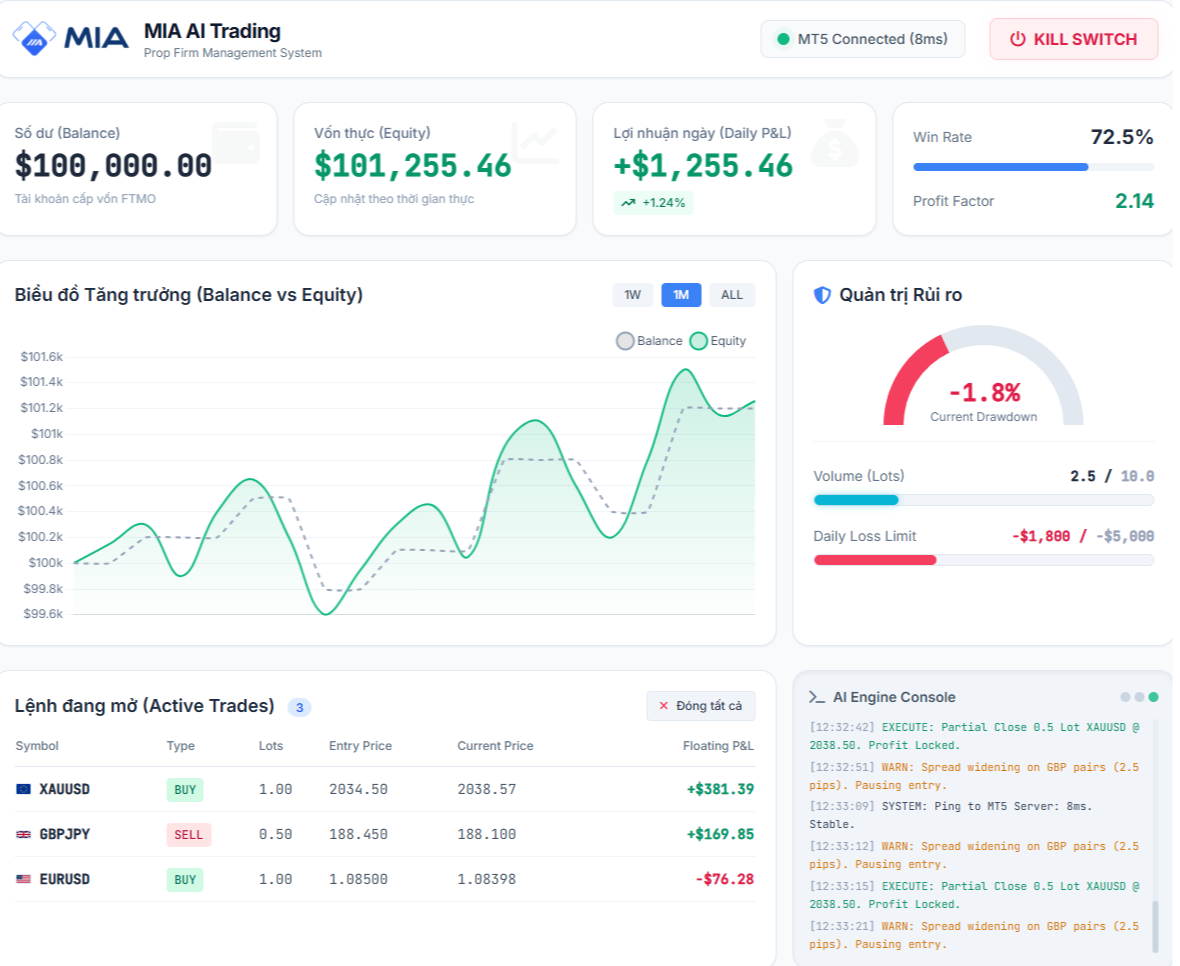This screenshot has width=1180, height=966.
Task: Click the Symbol column header
Action: (x=37, y=746)
